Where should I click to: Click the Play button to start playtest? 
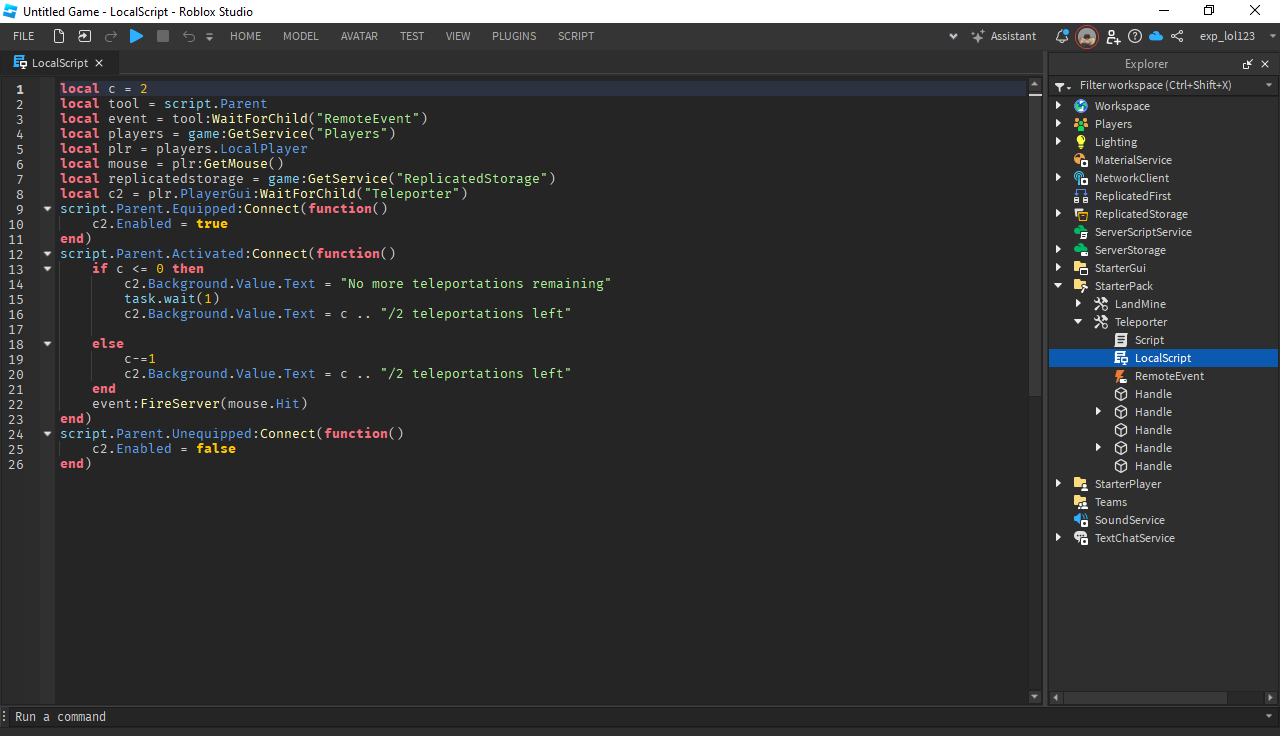point(136,36)
